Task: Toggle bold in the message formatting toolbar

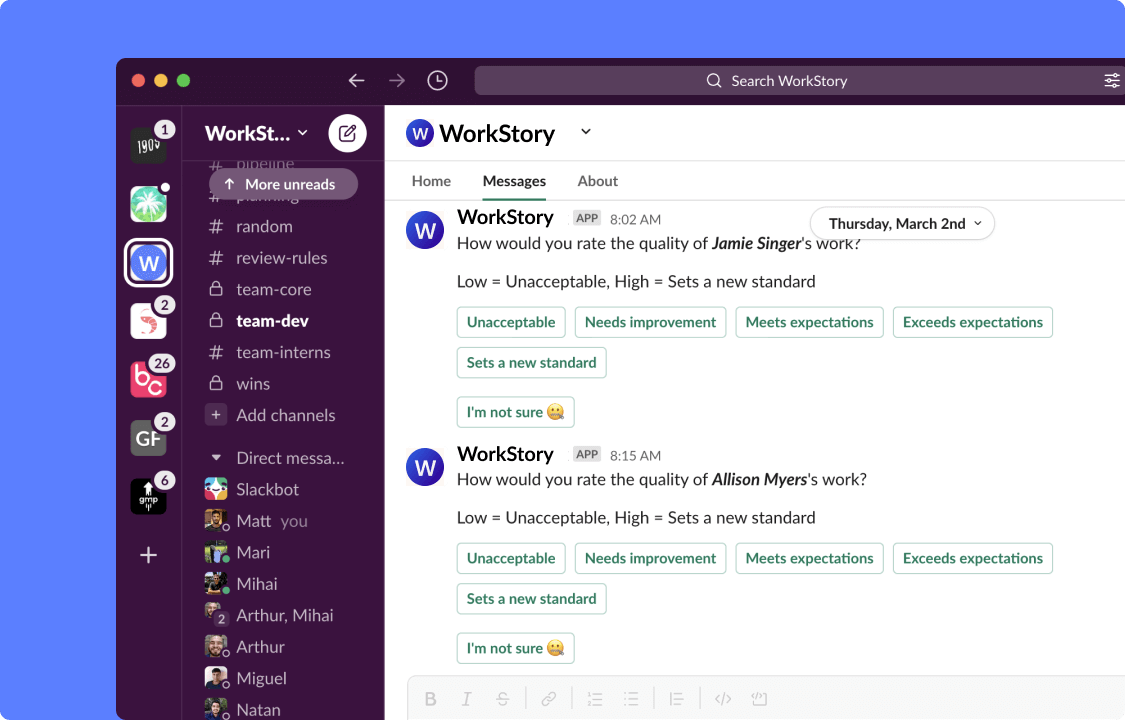Action: [x=431, y=698]
